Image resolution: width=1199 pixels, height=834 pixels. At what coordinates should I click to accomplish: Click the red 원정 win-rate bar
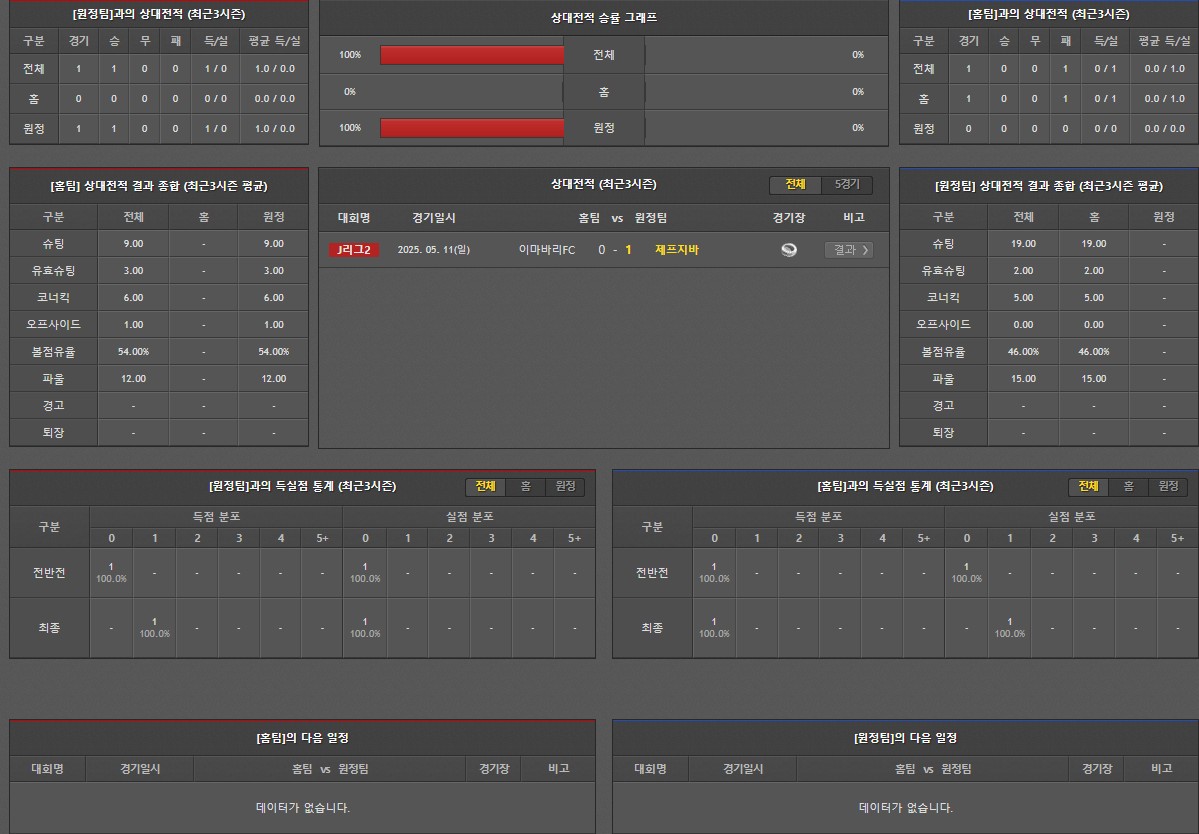pyautogui.click(x=472, y=128)
